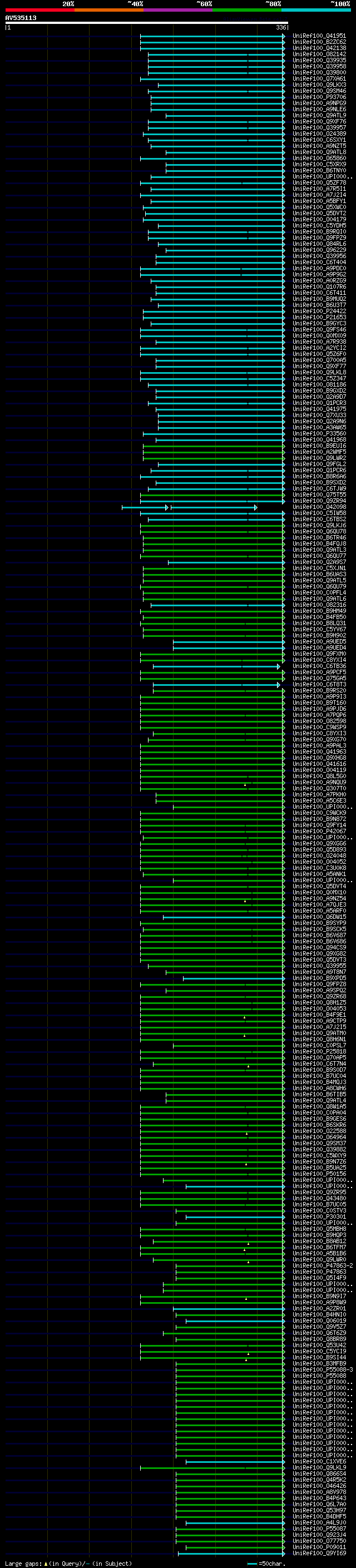Viewport: 356px width, 1568px height.
Task: Click the 336 query end position label
Action: pyautogui.click(x=281, y=27)
